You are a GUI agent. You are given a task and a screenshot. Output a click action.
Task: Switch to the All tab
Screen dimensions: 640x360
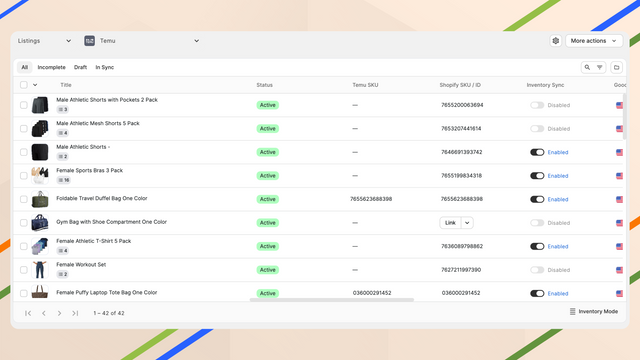tap(24, 67)
